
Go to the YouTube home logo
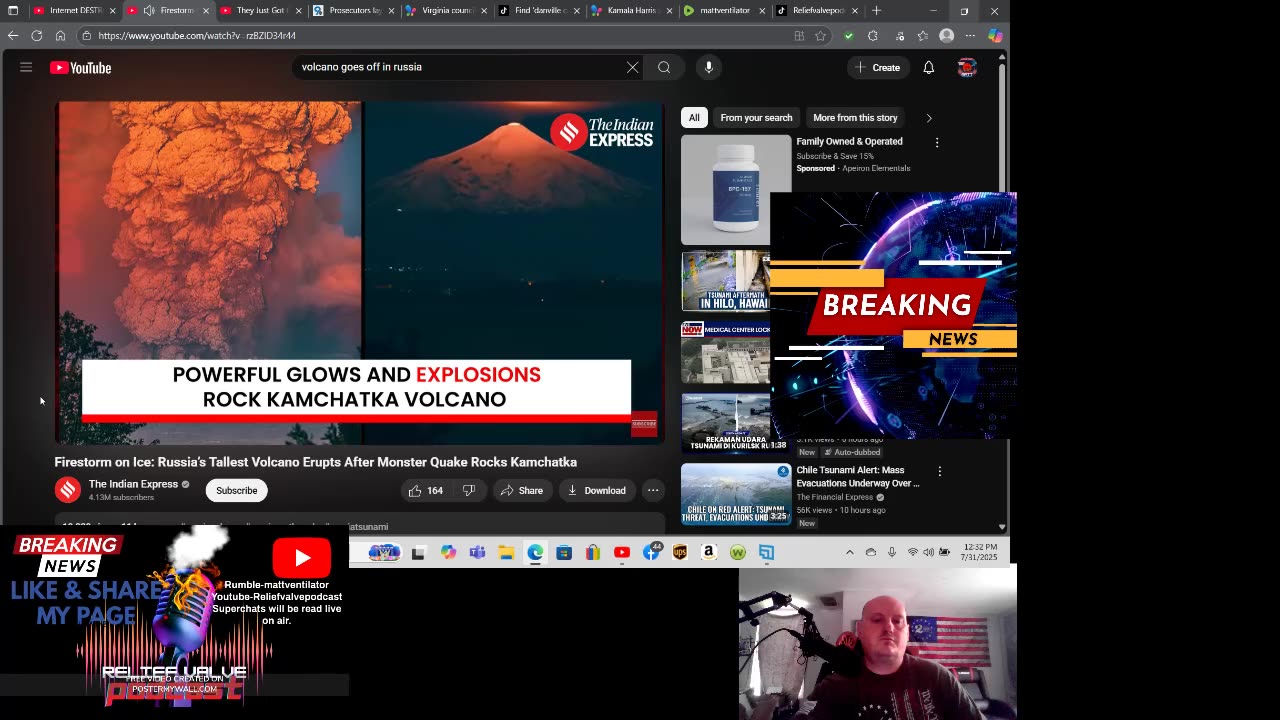(x=80, y=68)
